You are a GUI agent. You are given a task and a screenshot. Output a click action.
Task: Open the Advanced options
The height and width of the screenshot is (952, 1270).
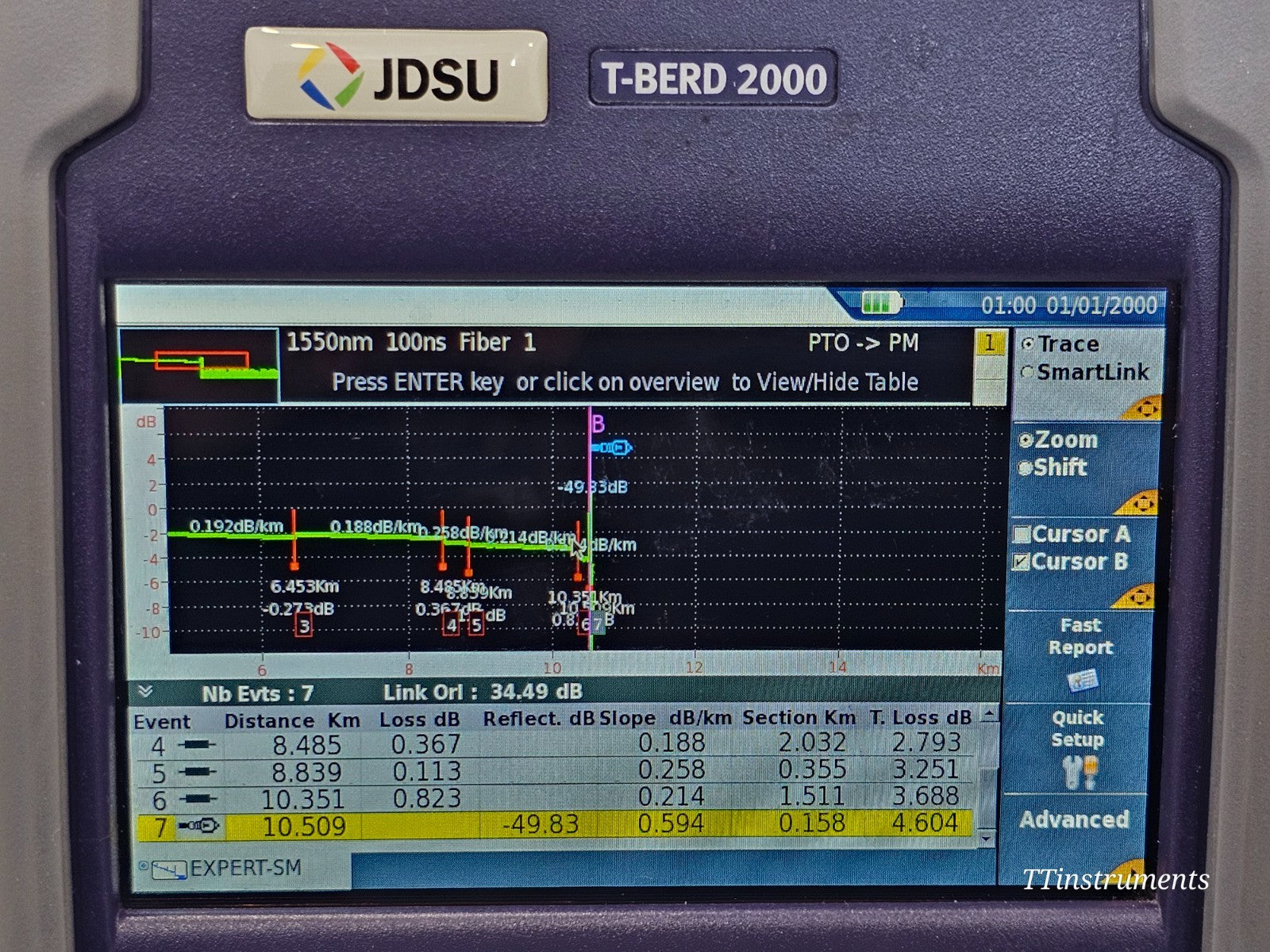(x=1076, y=821)
